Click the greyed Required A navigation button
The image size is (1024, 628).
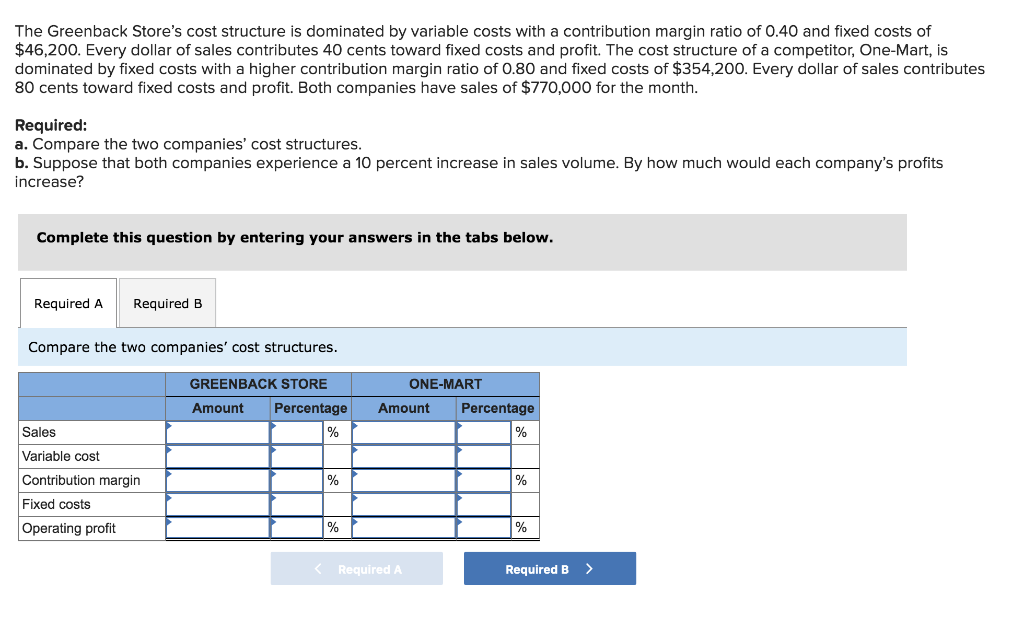(x=356, y=568)
